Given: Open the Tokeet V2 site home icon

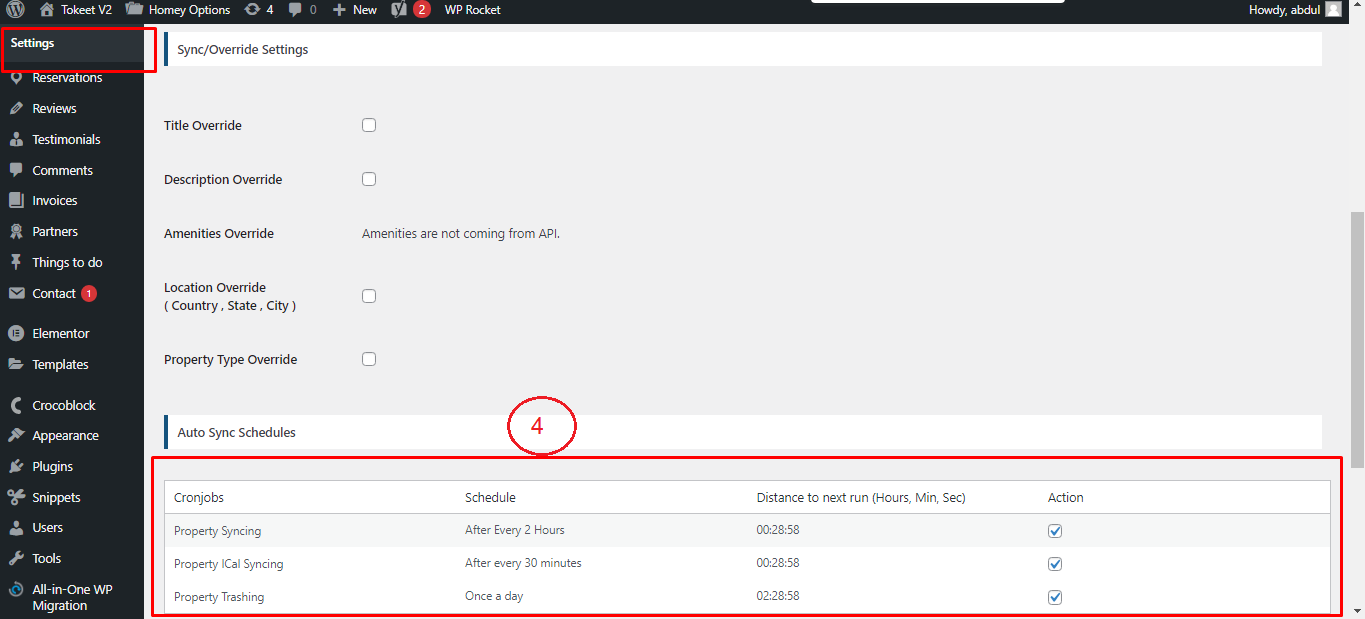Looking at the screenshot, I should coord(47,10).
